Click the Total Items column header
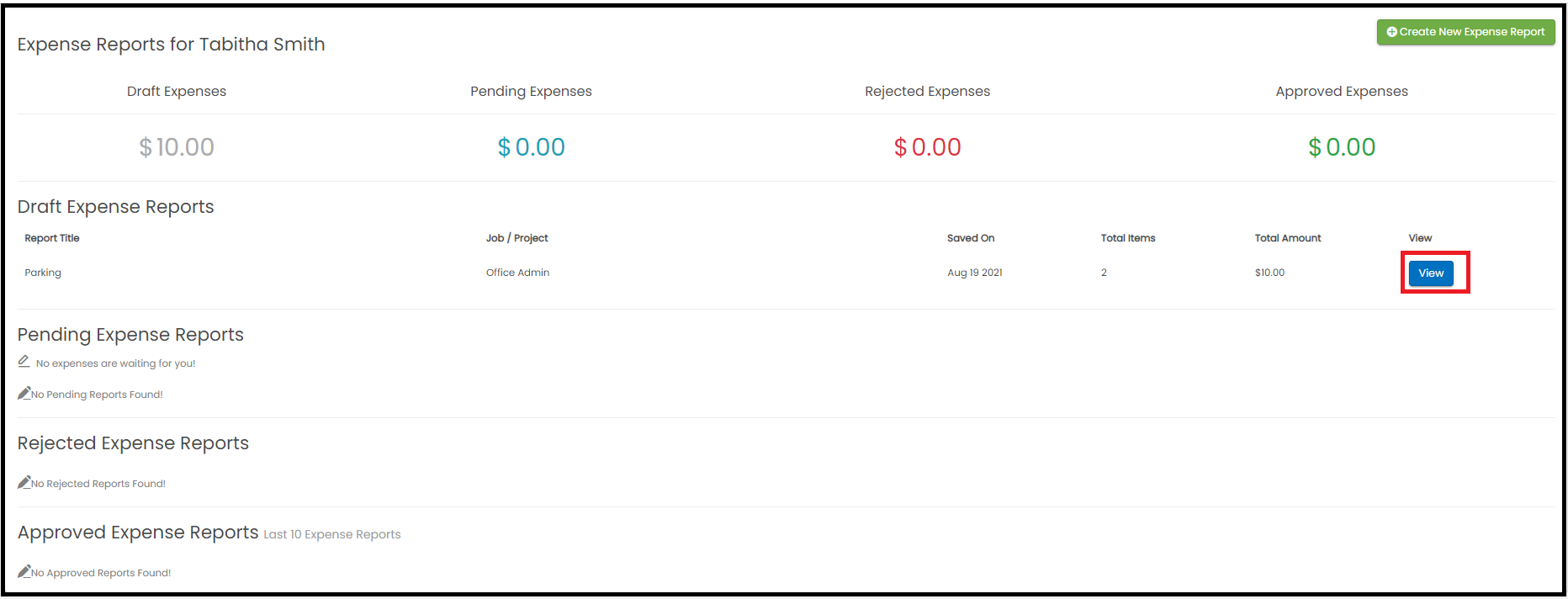Image resolution: width=1568 pixels, height=599 pixels. [x=1128, y=238]
